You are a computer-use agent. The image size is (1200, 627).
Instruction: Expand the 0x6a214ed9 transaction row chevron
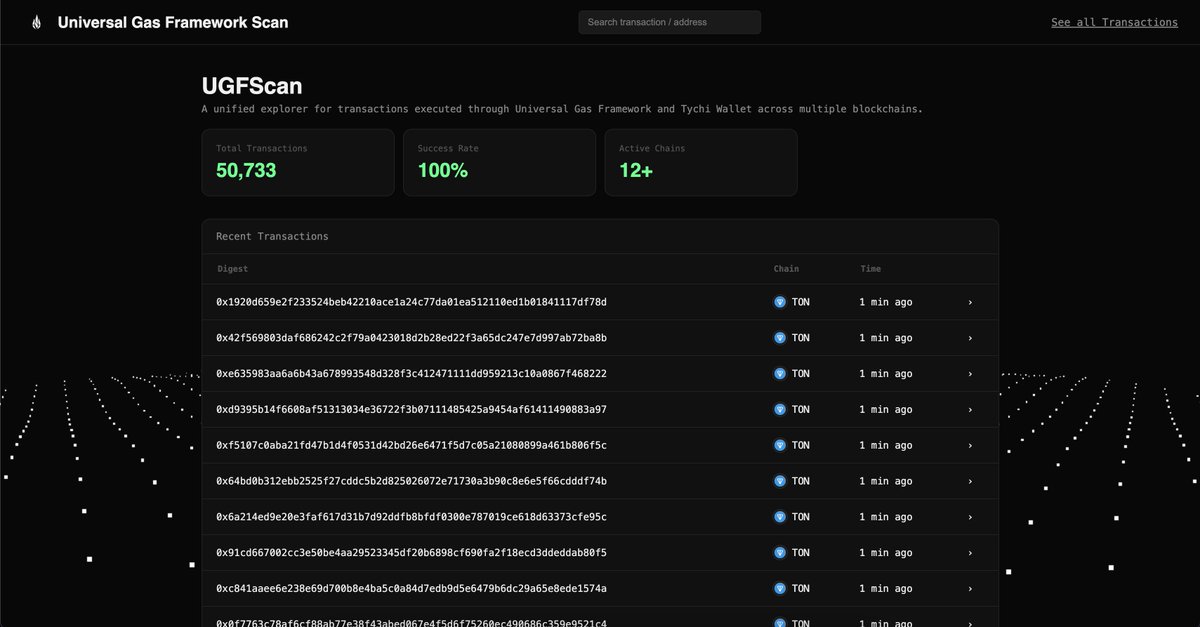click(970, 517)
